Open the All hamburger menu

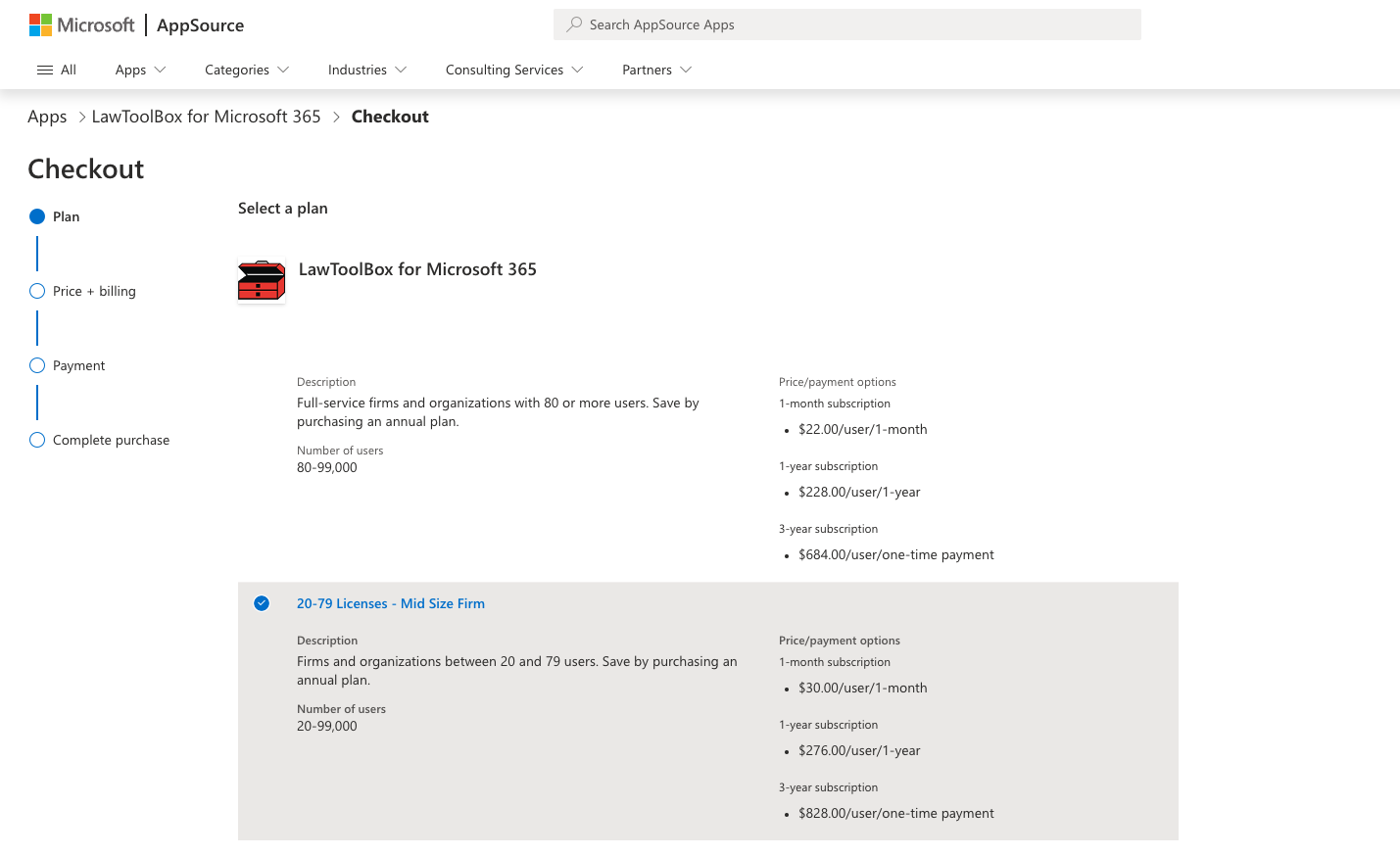click(x=57, y=70)
